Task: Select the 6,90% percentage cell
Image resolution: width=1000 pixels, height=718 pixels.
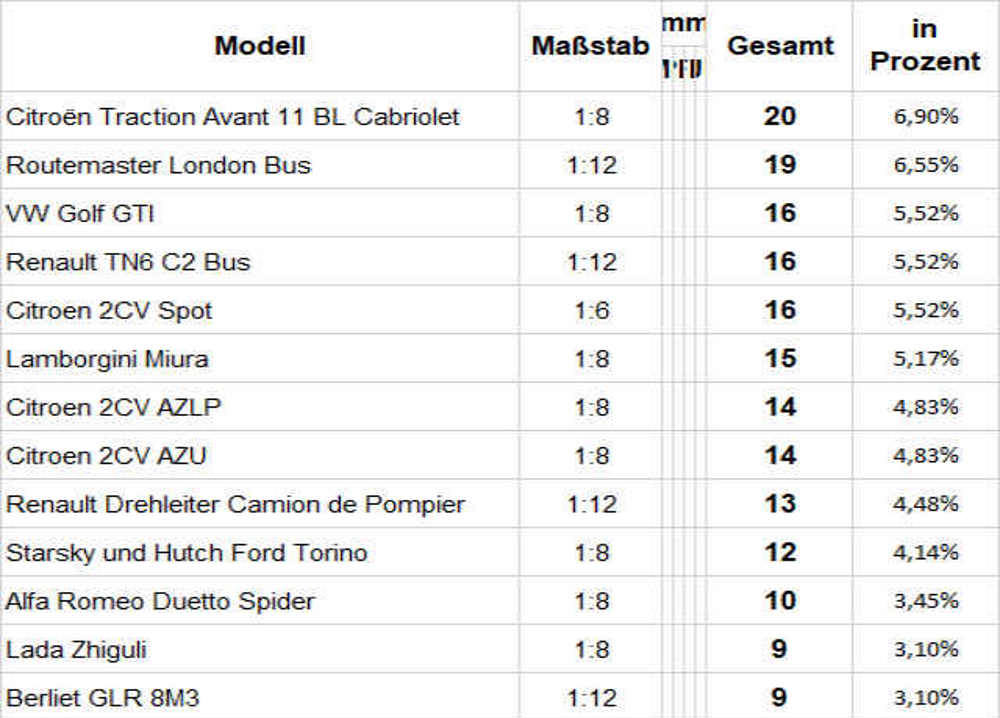Action: tap(925, 117)
